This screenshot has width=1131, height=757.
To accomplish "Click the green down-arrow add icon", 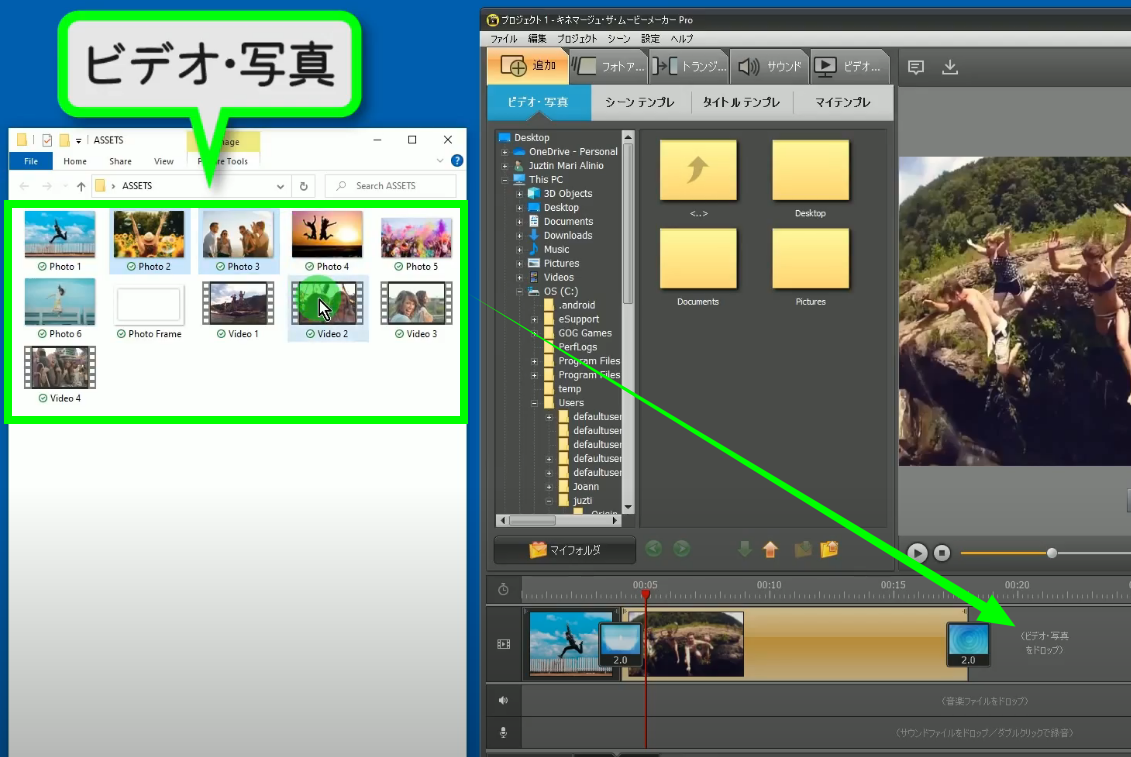I will pos(744,549).
